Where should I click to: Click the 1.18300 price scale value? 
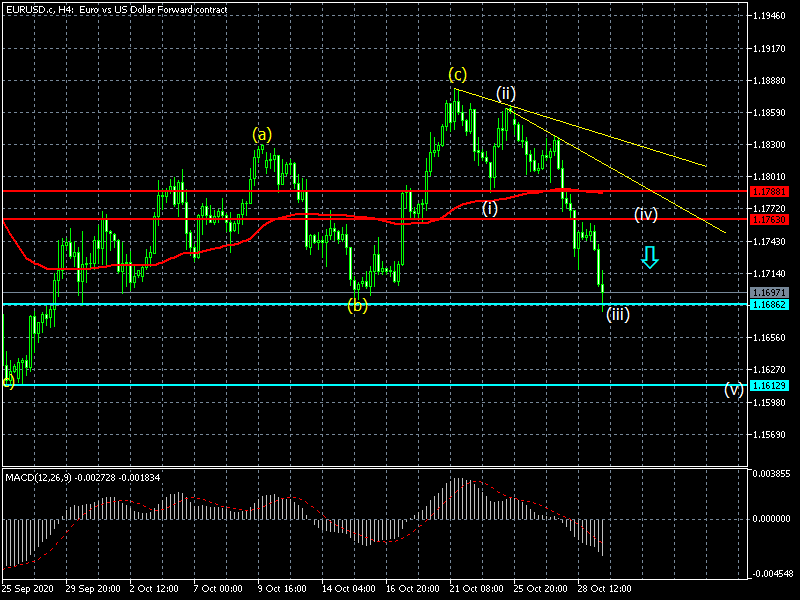pos(769,145)
